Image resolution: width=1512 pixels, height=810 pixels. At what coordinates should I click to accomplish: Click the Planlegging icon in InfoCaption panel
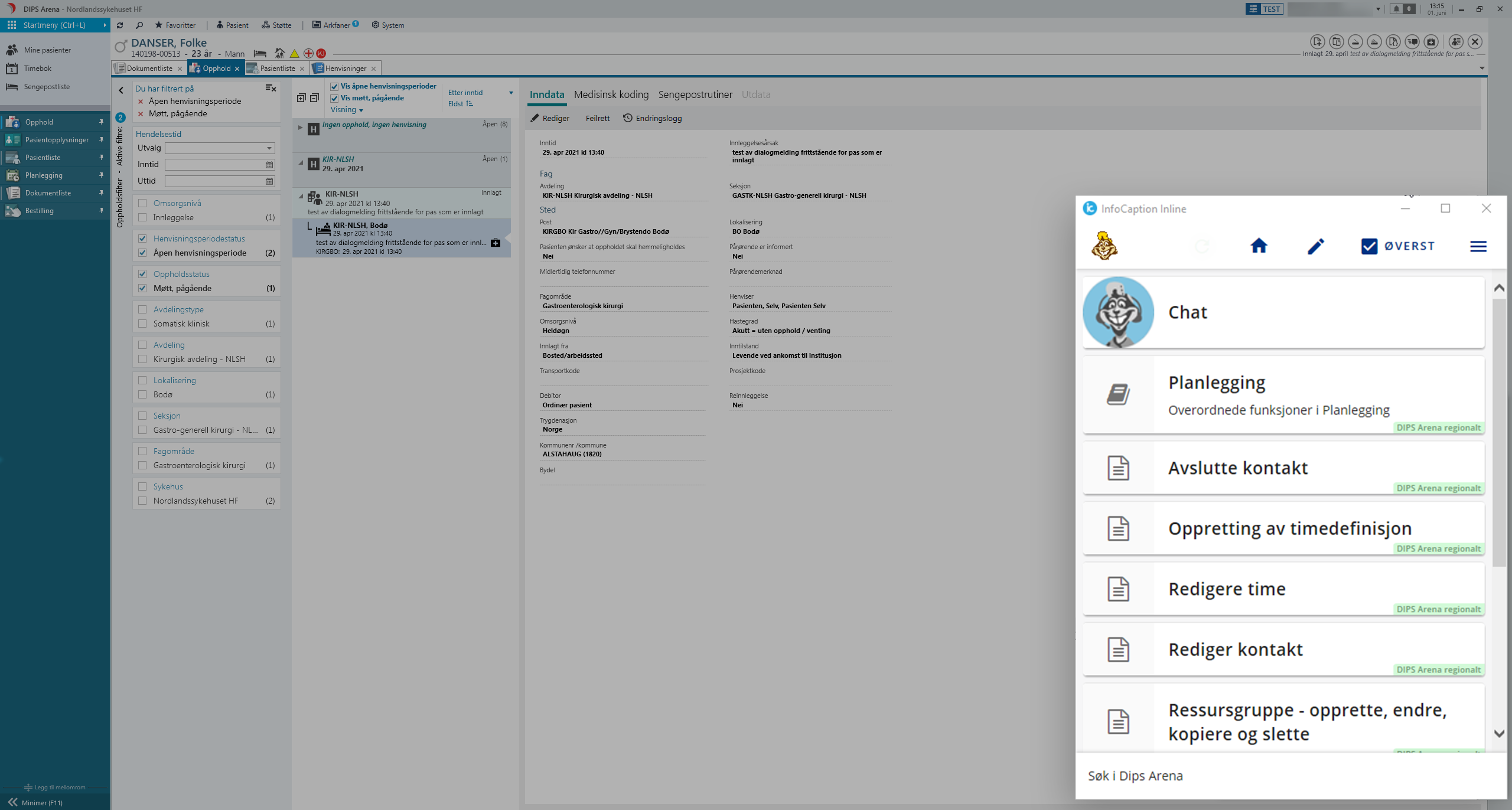click(x=1118, y=394)
